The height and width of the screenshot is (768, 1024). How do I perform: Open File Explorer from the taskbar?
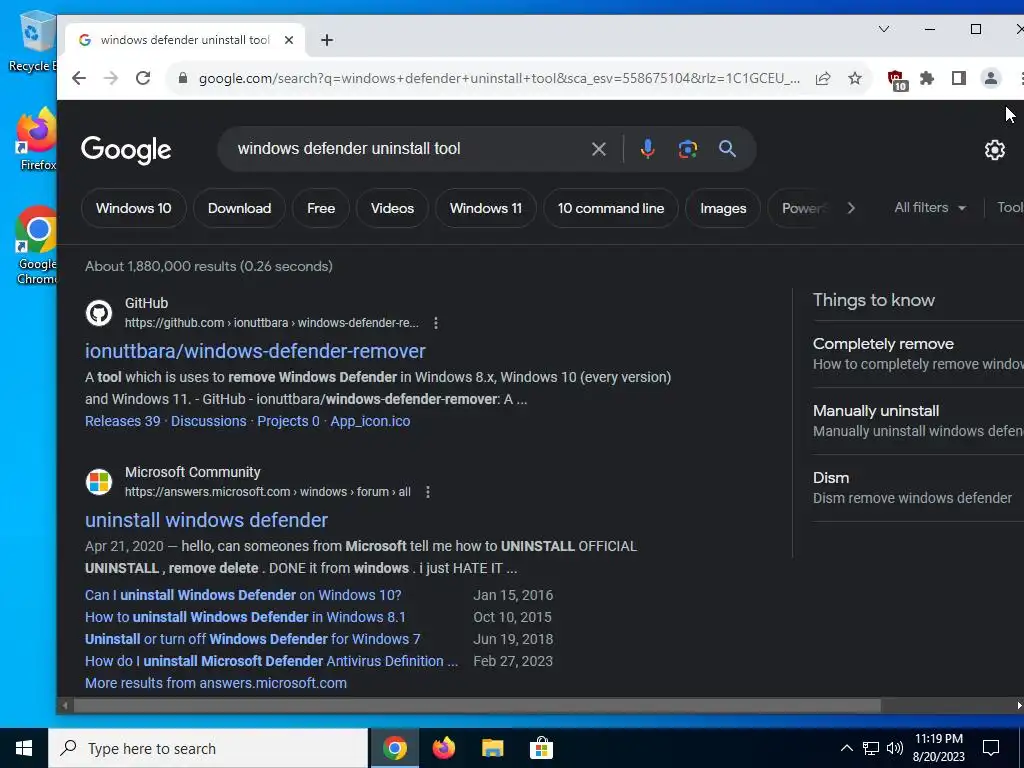[492, 748]
